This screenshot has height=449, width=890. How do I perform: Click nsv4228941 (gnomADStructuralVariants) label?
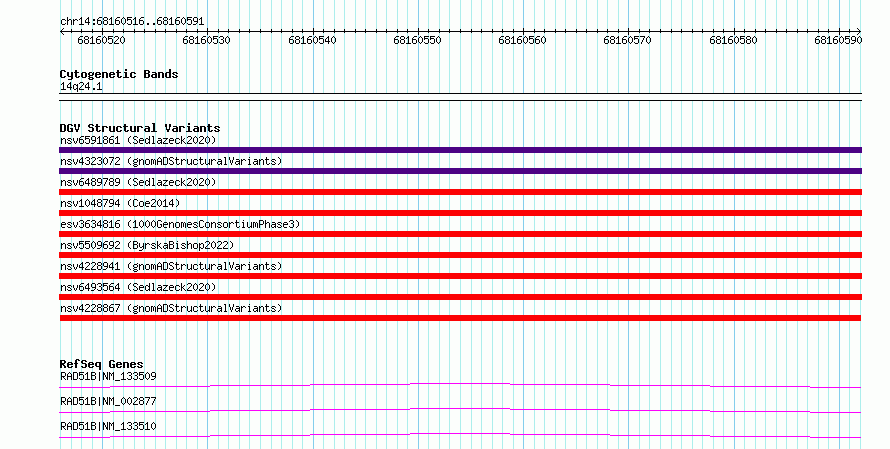[171, 266]
